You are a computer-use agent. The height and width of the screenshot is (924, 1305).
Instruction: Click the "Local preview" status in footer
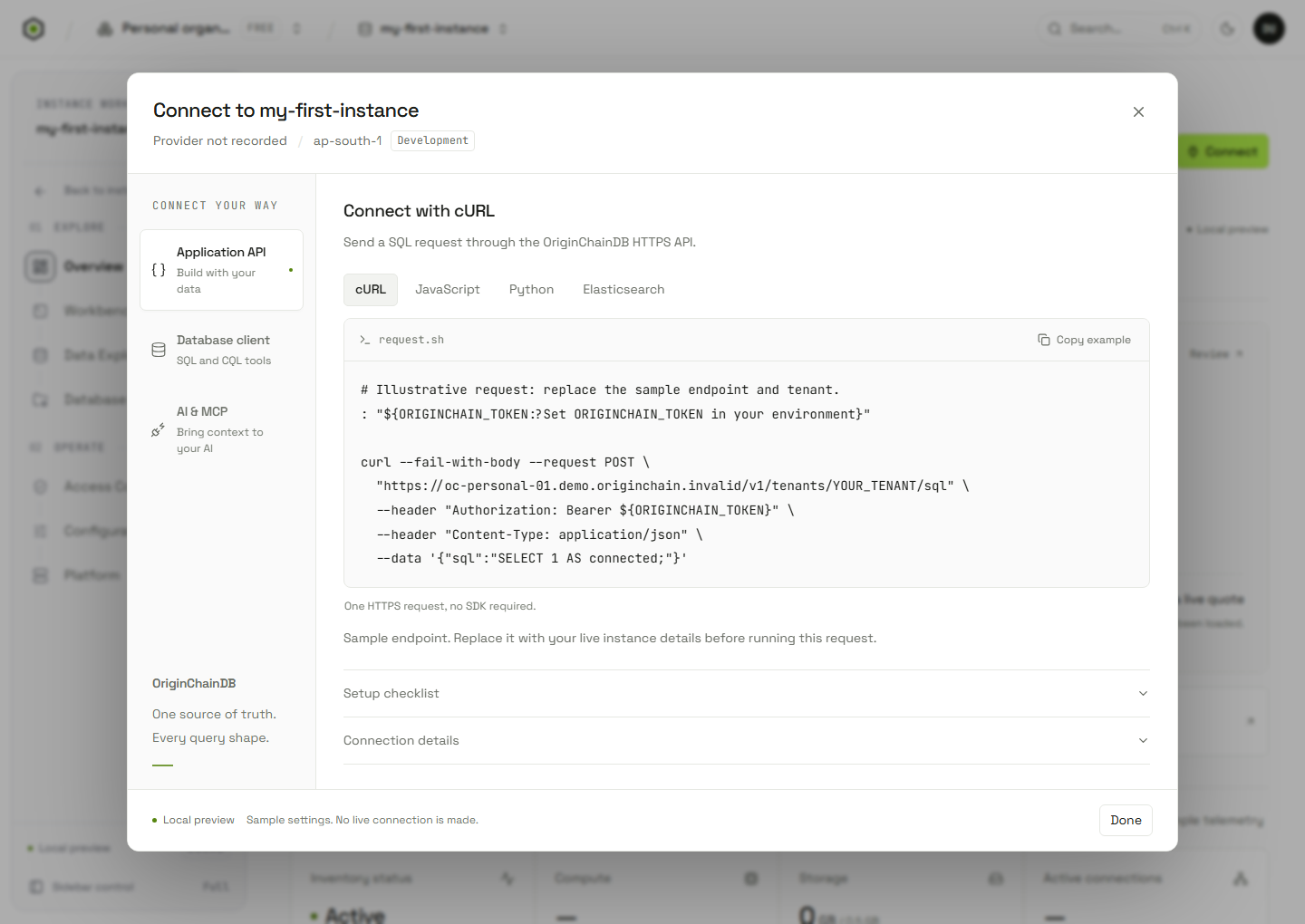pyautogui.click(x=193, y=820)
